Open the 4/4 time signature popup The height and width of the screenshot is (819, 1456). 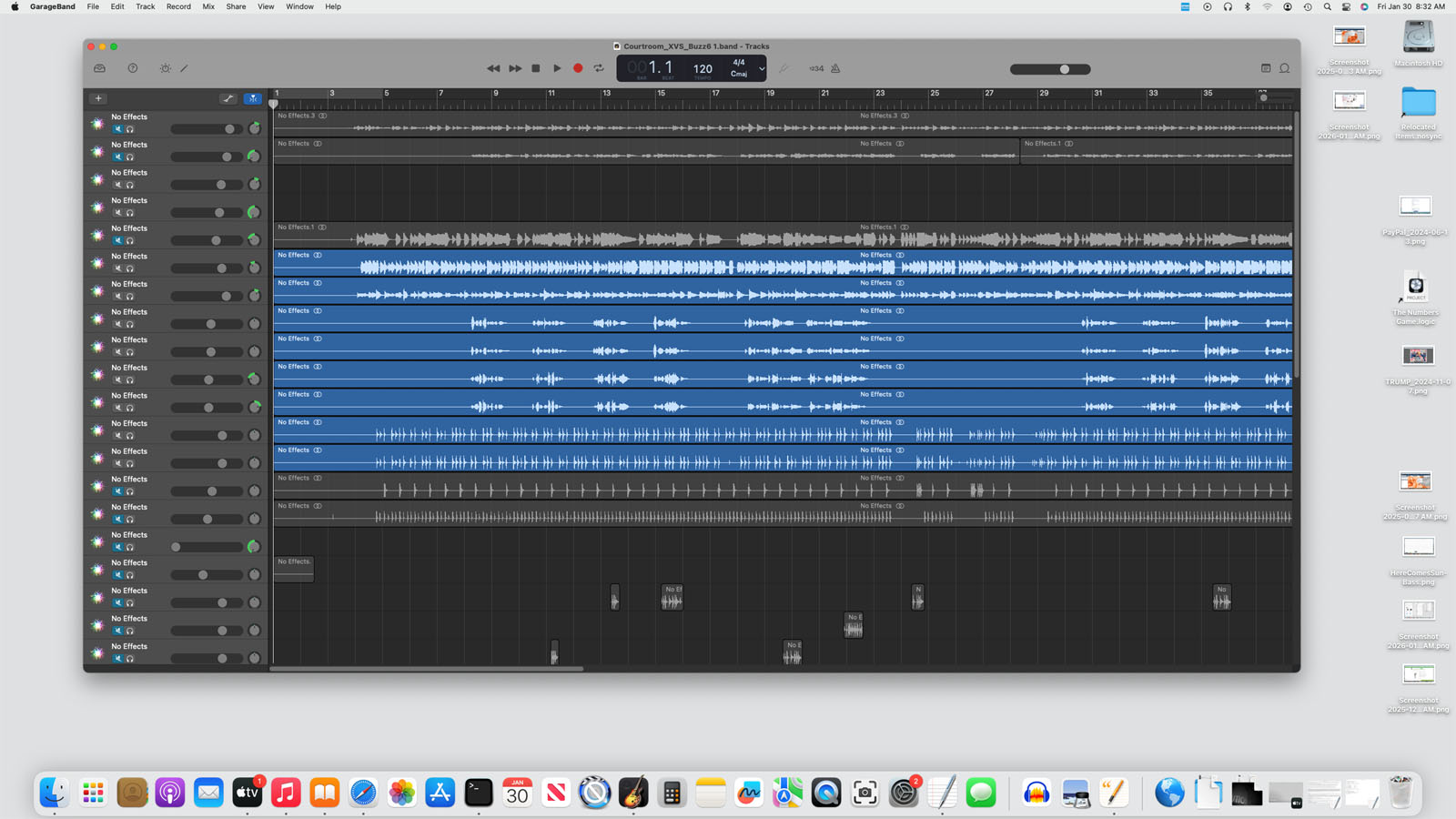coord(739,63)
